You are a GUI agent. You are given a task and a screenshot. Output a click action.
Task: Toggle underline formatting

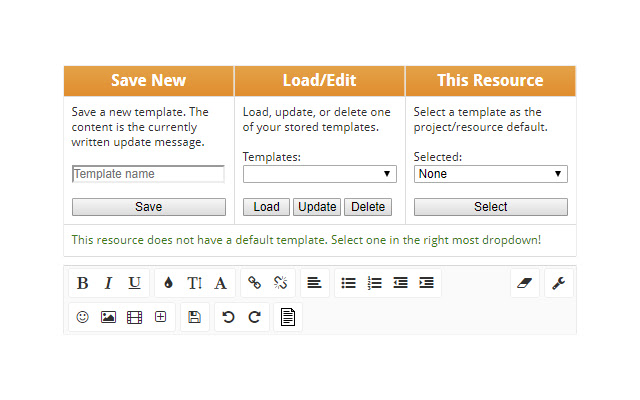coord(134,283)
